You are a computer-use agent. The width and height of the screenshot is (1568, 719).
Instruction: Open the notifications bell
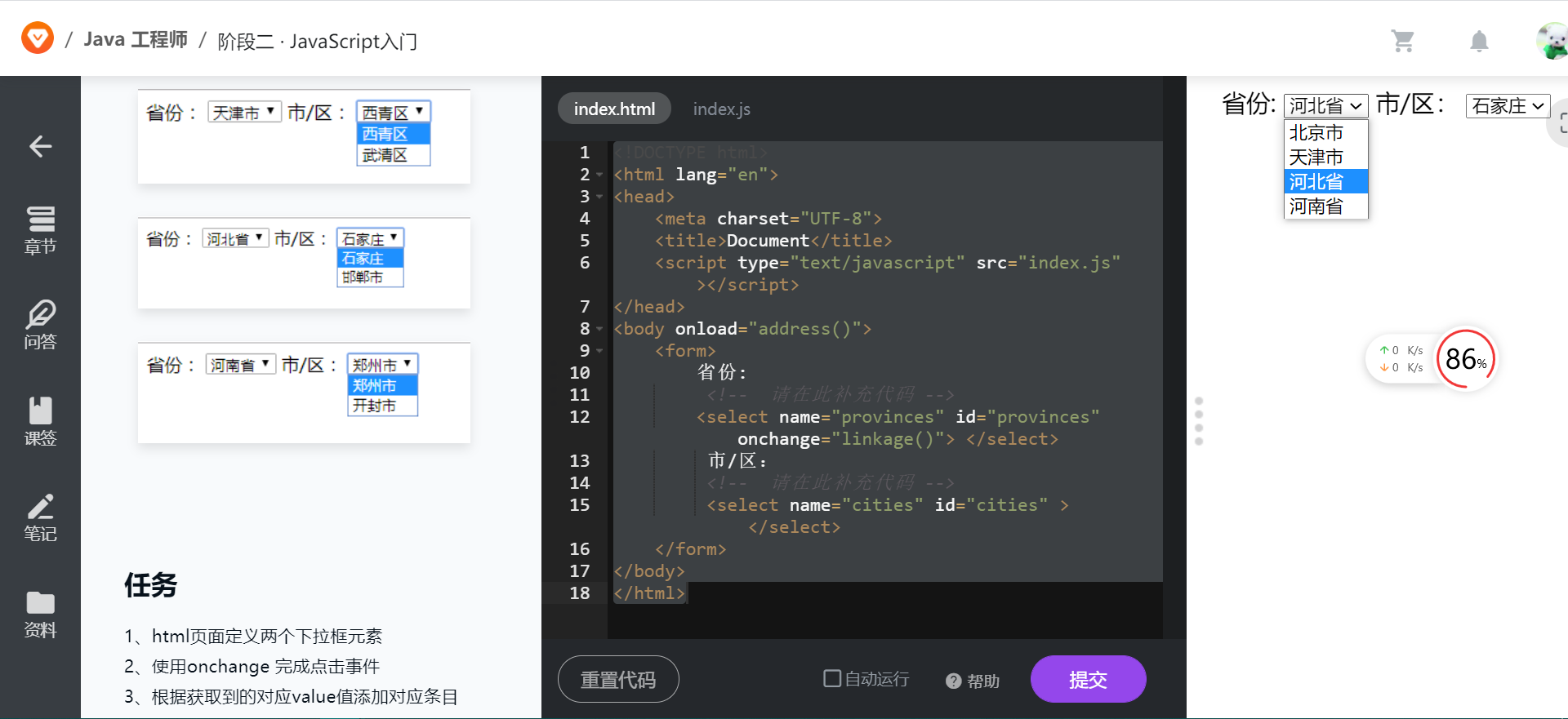[1479, 41]
